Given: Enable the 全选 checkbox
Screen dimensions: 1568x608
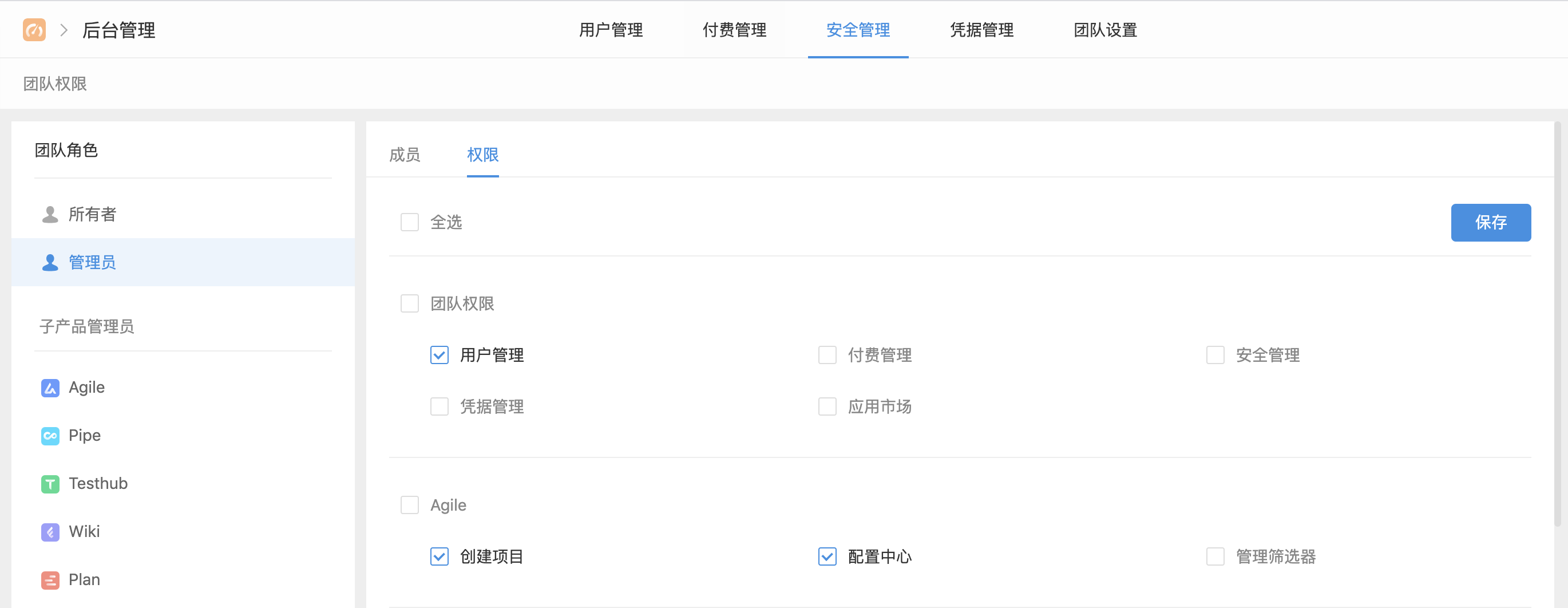Looking at the screenshot, I should (x=410, y=222).
